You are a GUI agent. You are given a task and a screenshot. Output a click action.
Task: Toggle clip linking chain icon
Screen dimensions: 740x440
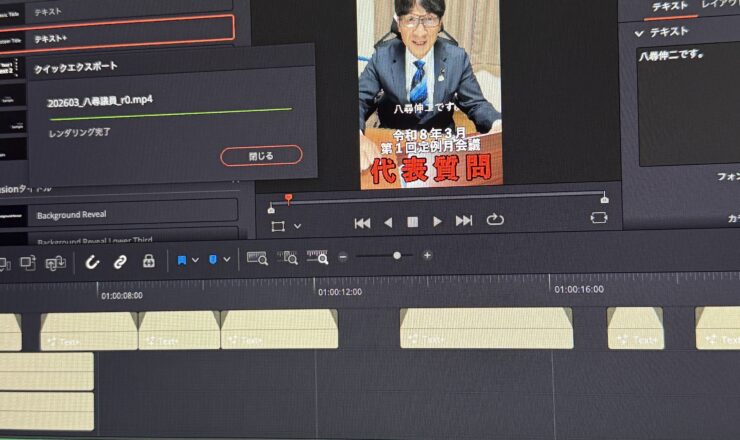pos(119,261)
